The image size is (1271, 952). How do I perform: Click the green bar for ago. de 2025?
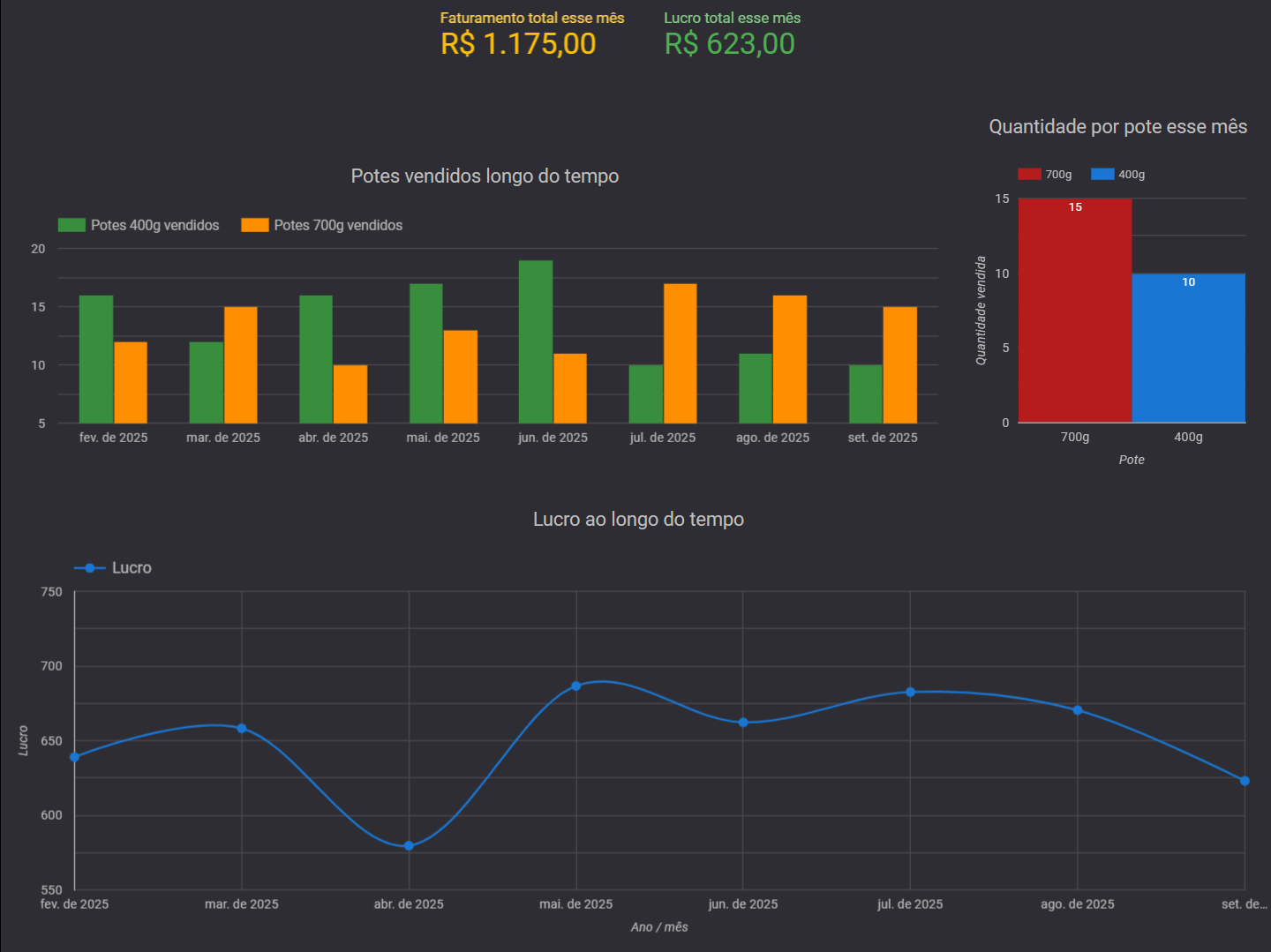point(756,388)
